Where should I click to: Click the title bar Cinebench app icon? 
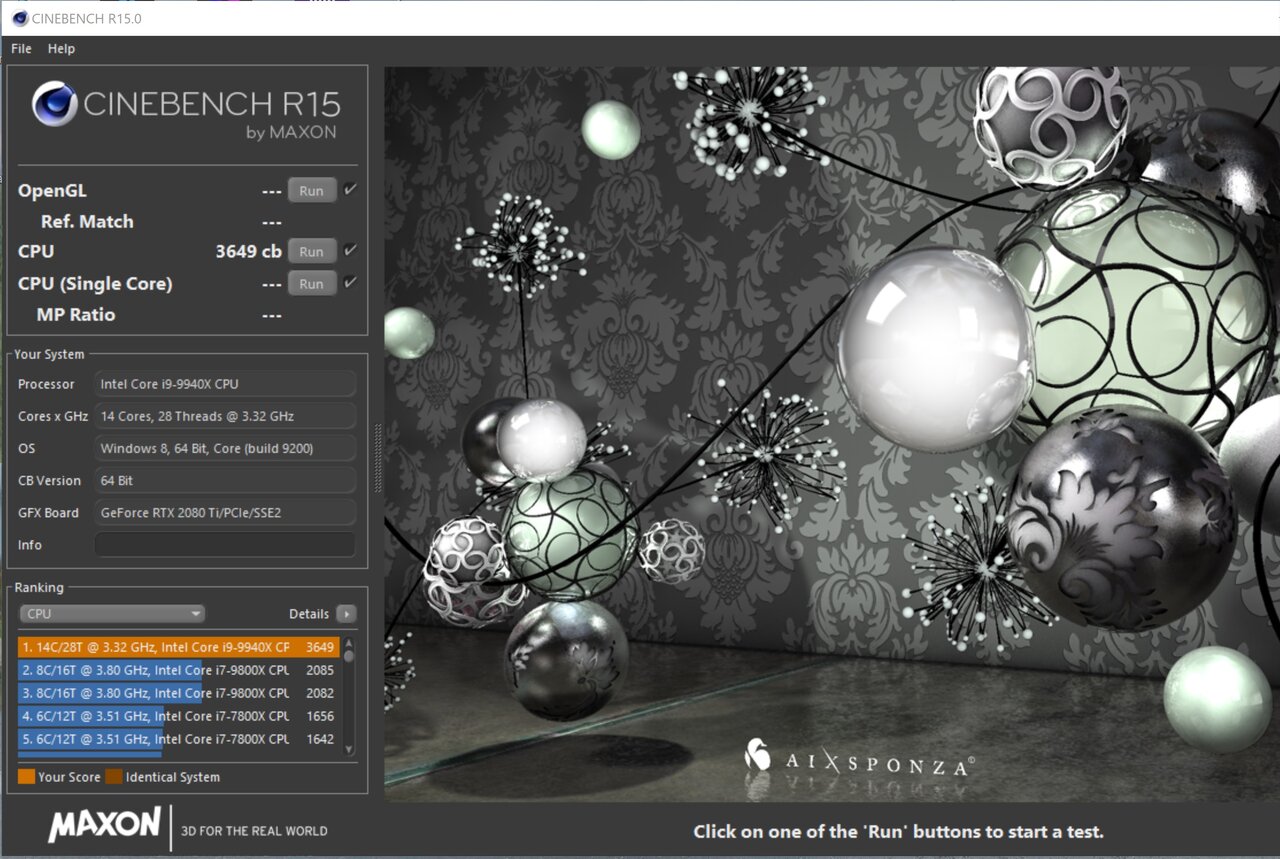[x=19, y=17]
